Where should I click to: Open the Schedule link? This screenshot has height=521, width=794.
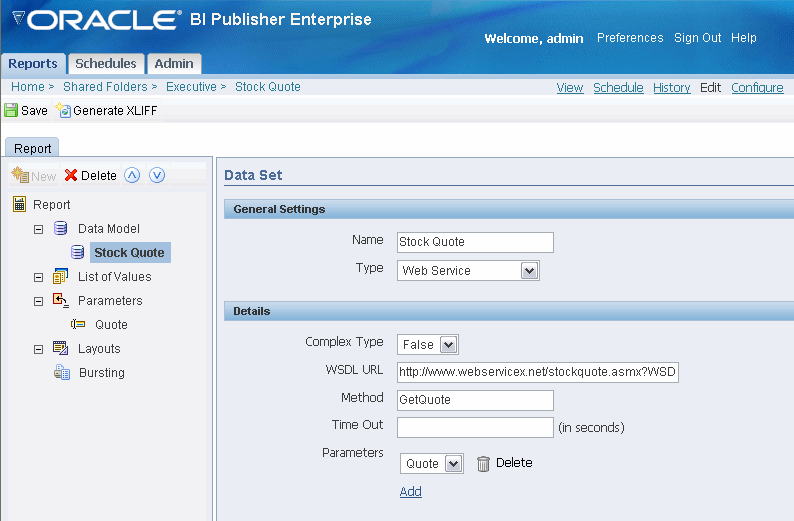tap(618, 88)
